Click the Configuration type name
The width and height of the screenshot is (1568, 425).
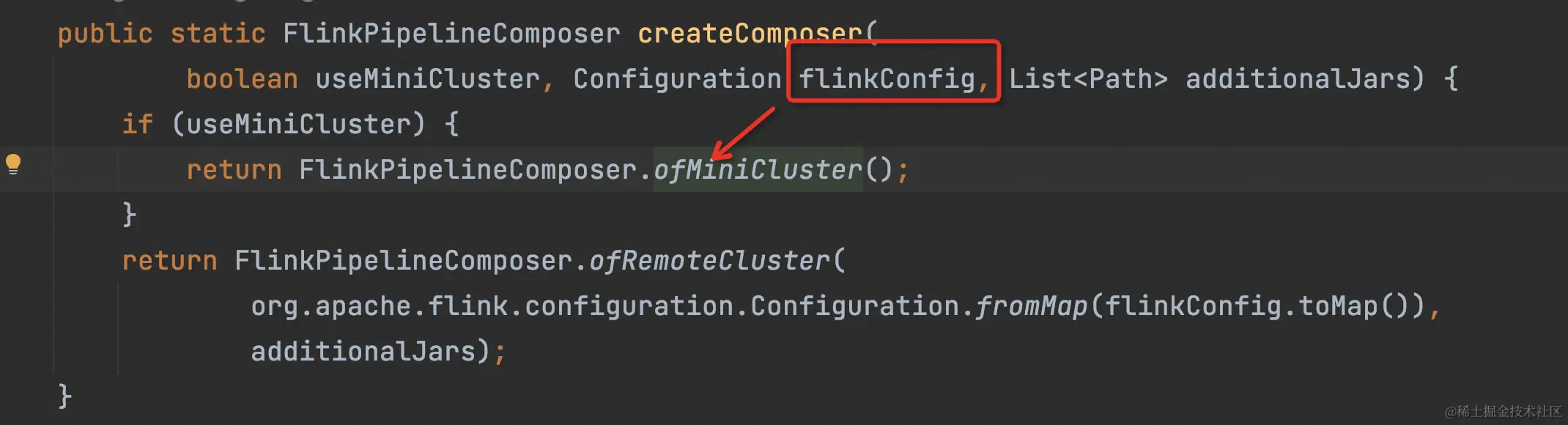pos(677,78)
